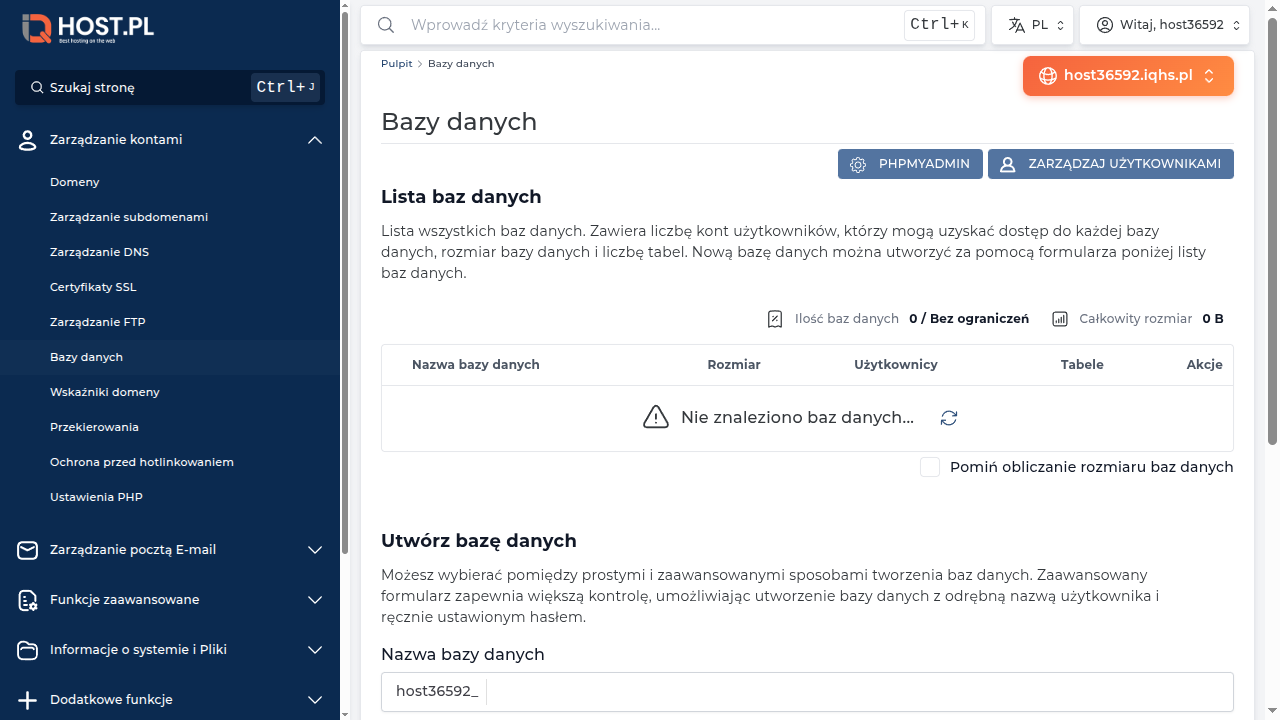The image size is (1280, 720).
Task: Click person icon on Zarządzaj użytkownikami button
Action: click(x=1008, y=165)
